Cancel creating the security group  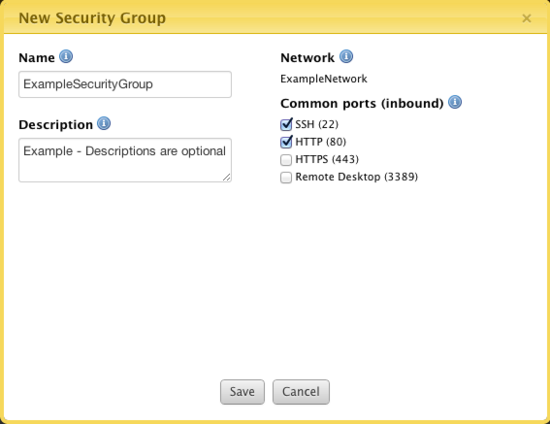point(301,392)
